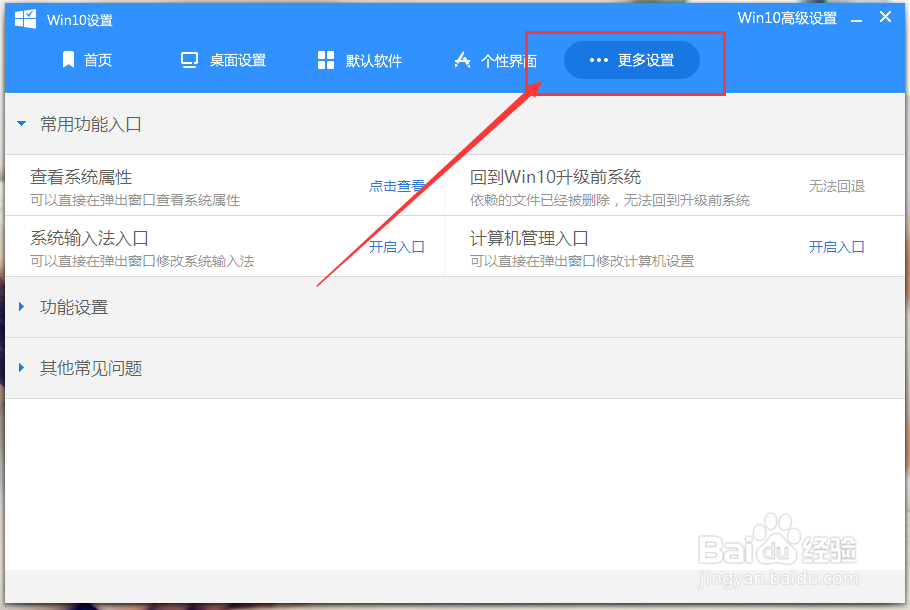Click the 常用功能入口 heading text
The image size is (910, 610).
click(x=91, y=124)
